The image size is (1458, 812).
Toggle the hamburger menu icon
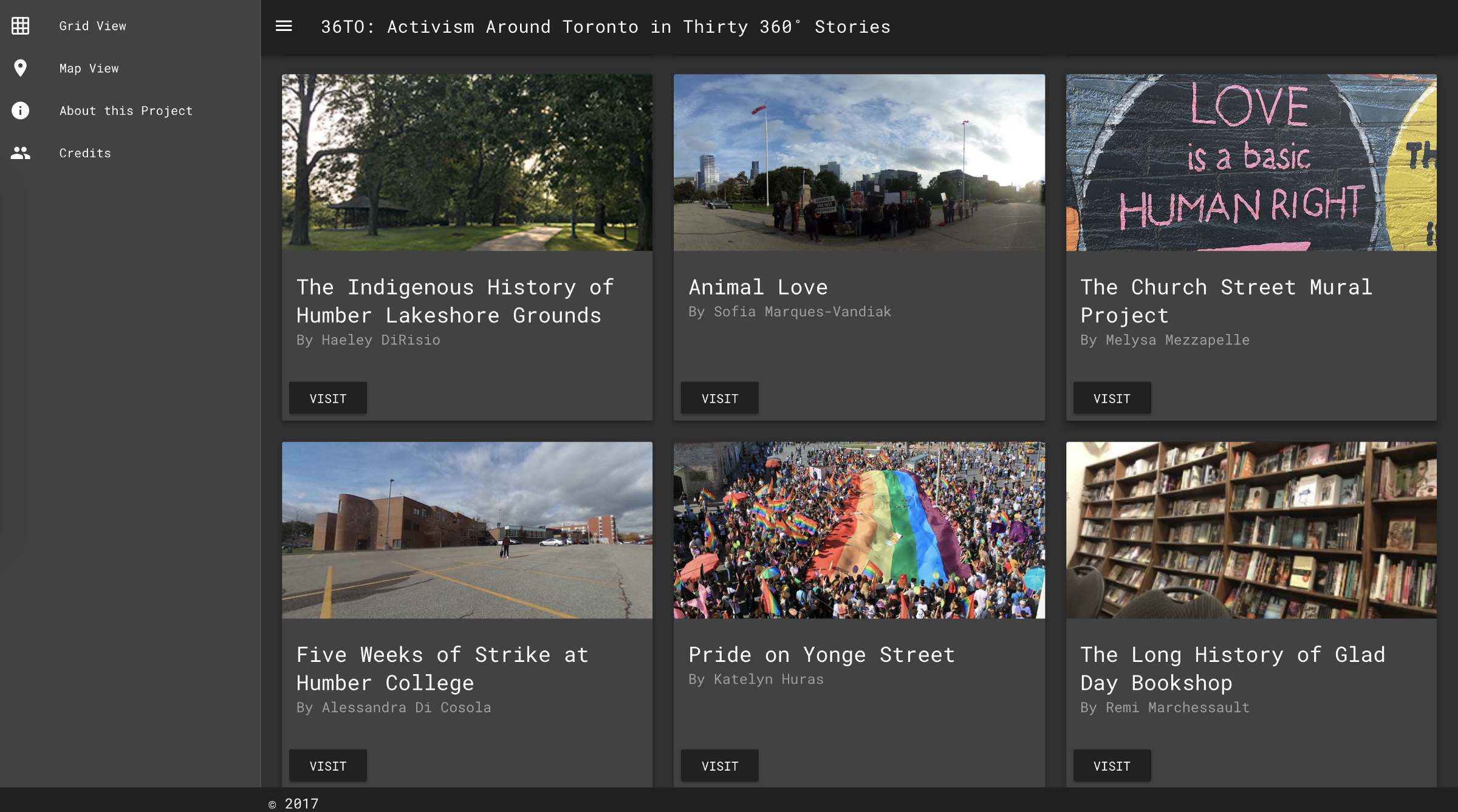click(284, 26)
